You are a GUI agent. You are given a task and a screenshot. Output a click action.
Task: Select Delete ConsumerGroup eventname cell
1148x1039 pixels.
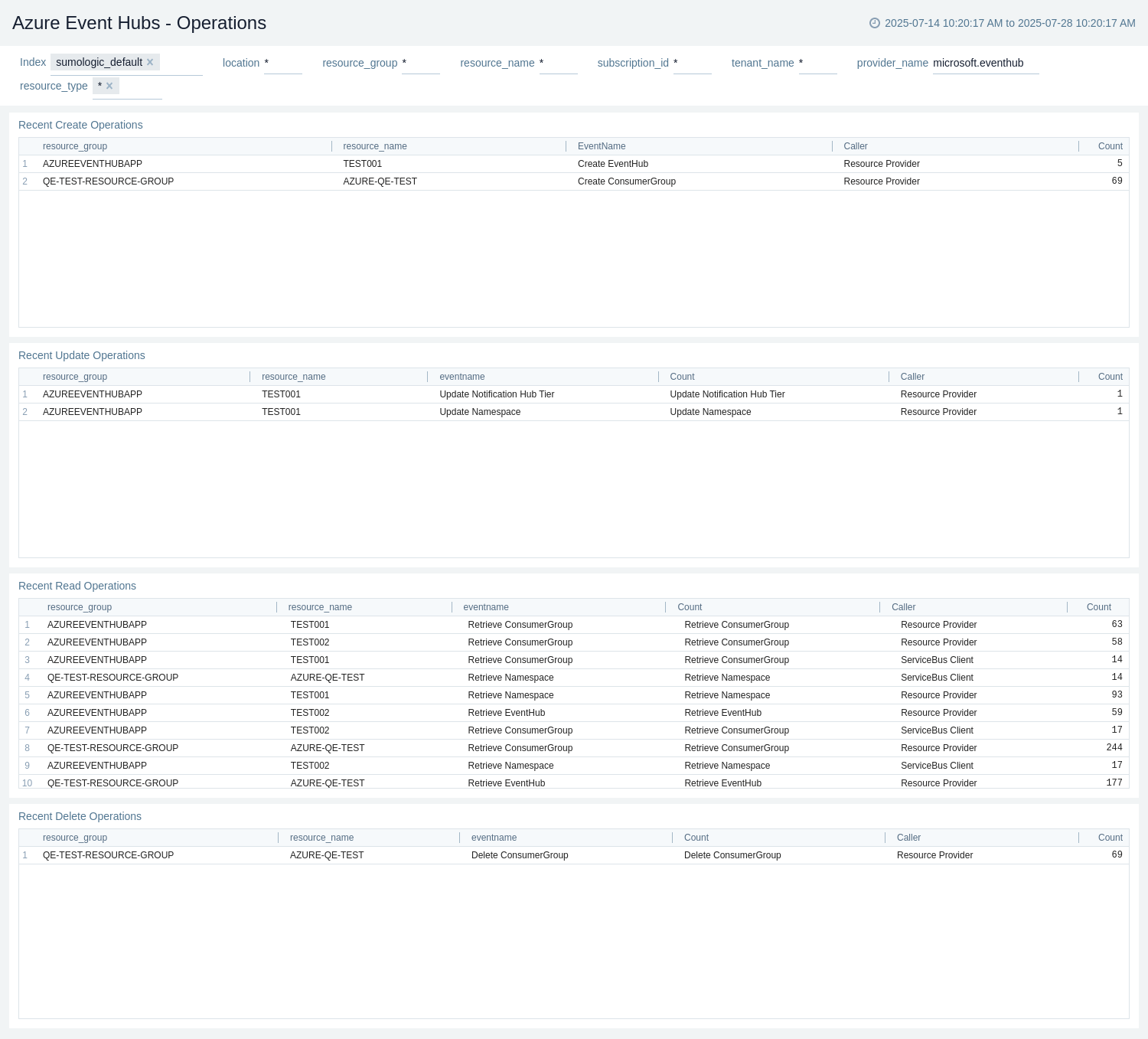click(520, 855)
